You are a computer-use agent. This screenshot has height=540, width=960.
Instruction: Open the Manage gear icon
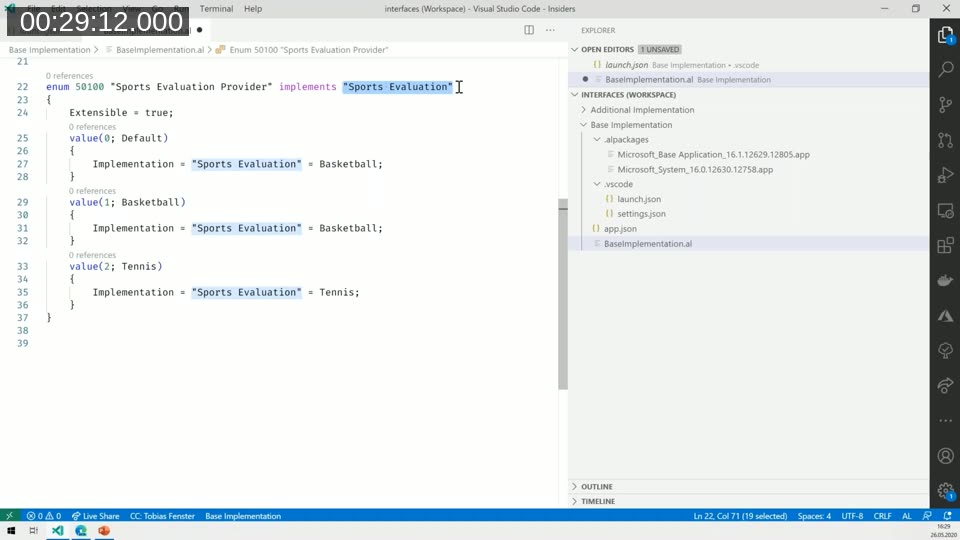(945, 490)
